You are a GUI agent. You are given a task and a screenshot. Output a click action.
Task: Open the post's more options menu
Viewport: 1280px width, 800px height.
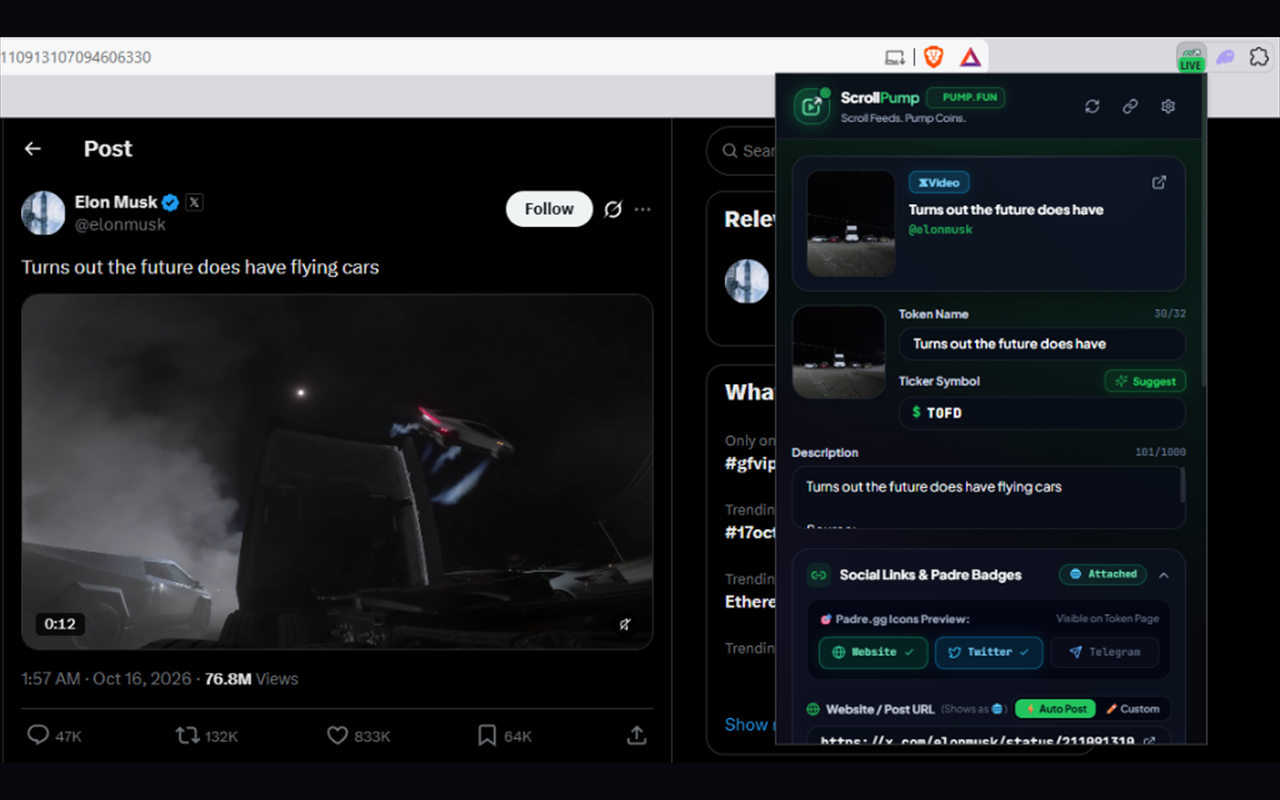click(x=643, y=209)
